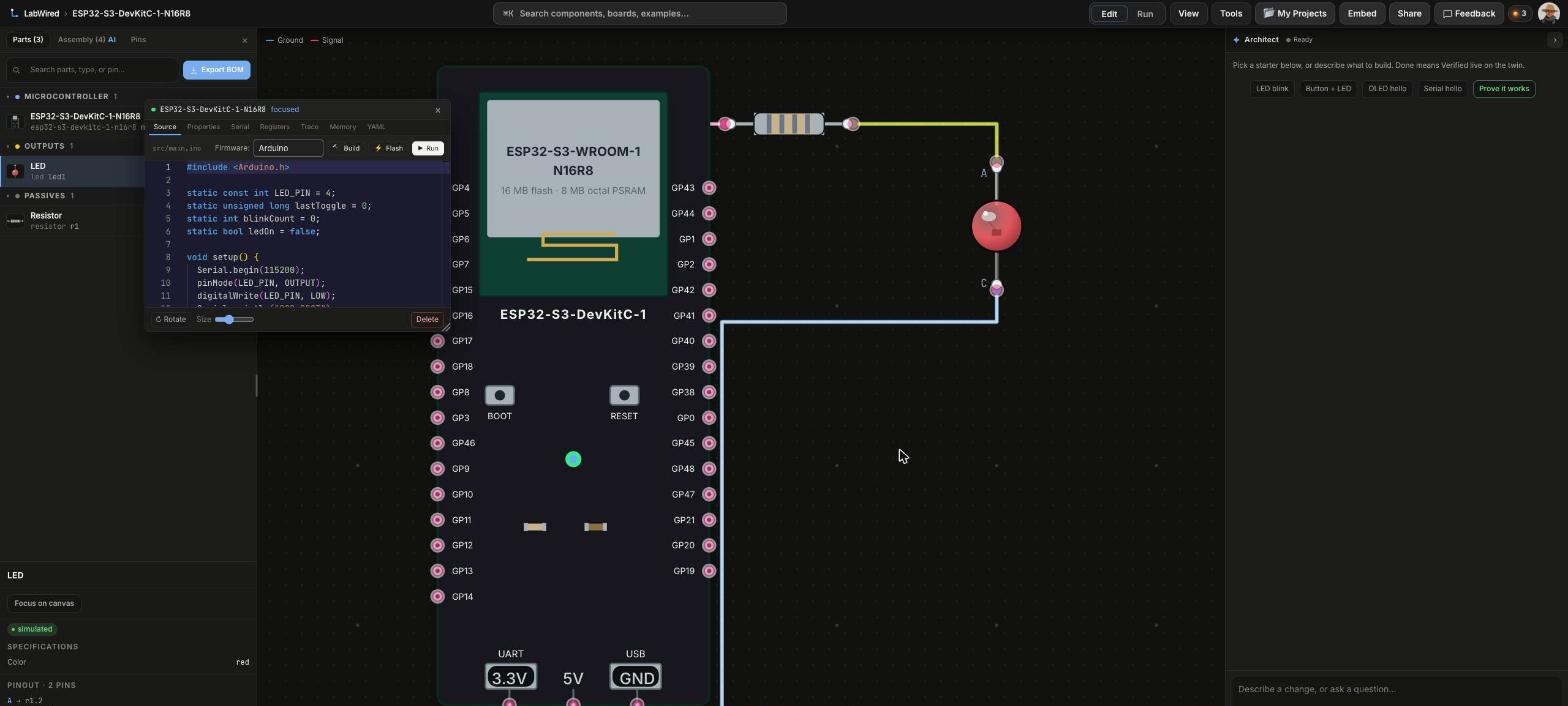
Task: Open the Feedback button
Action: click(x=1469, y=14)
